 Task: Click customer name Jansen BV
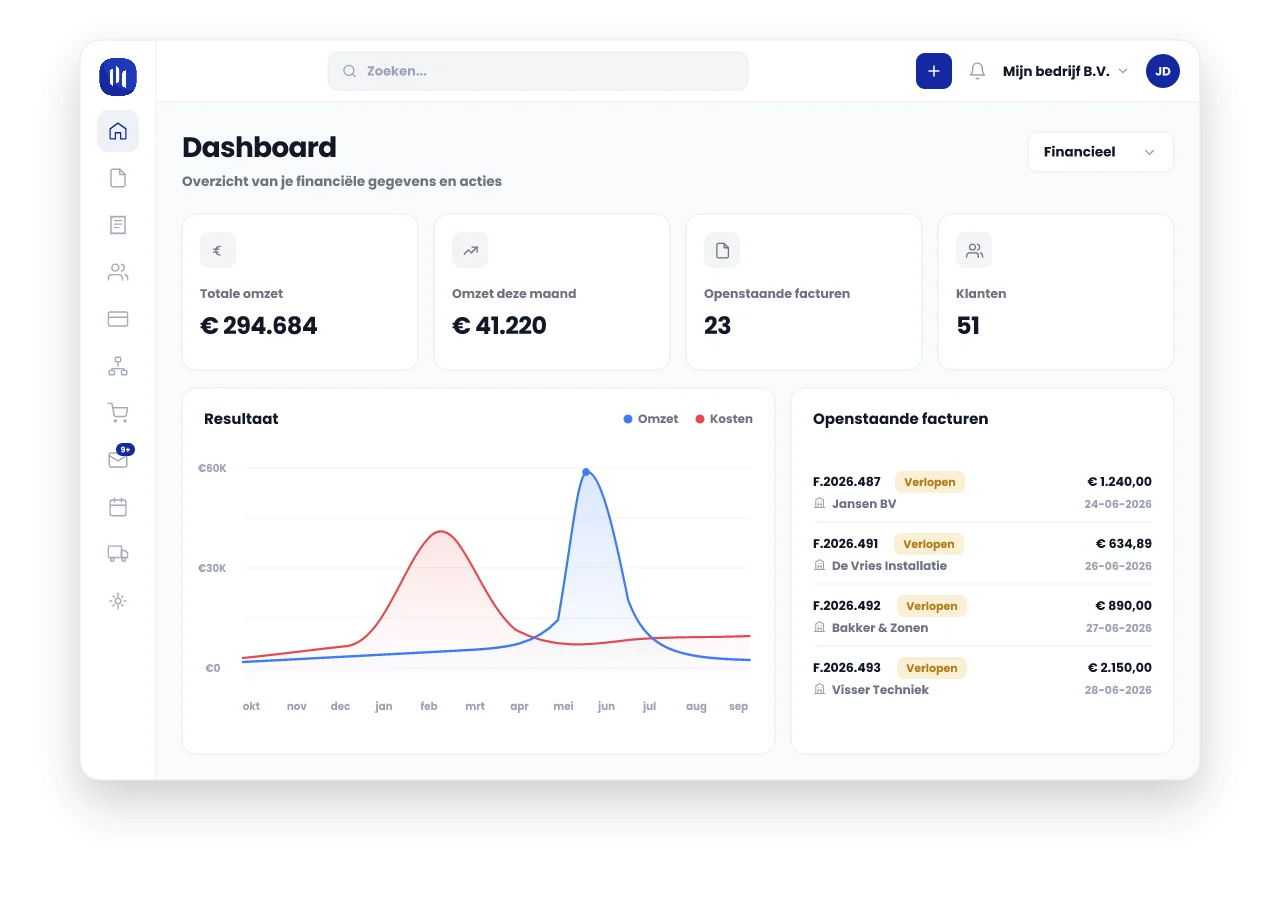tap(864, 504)
